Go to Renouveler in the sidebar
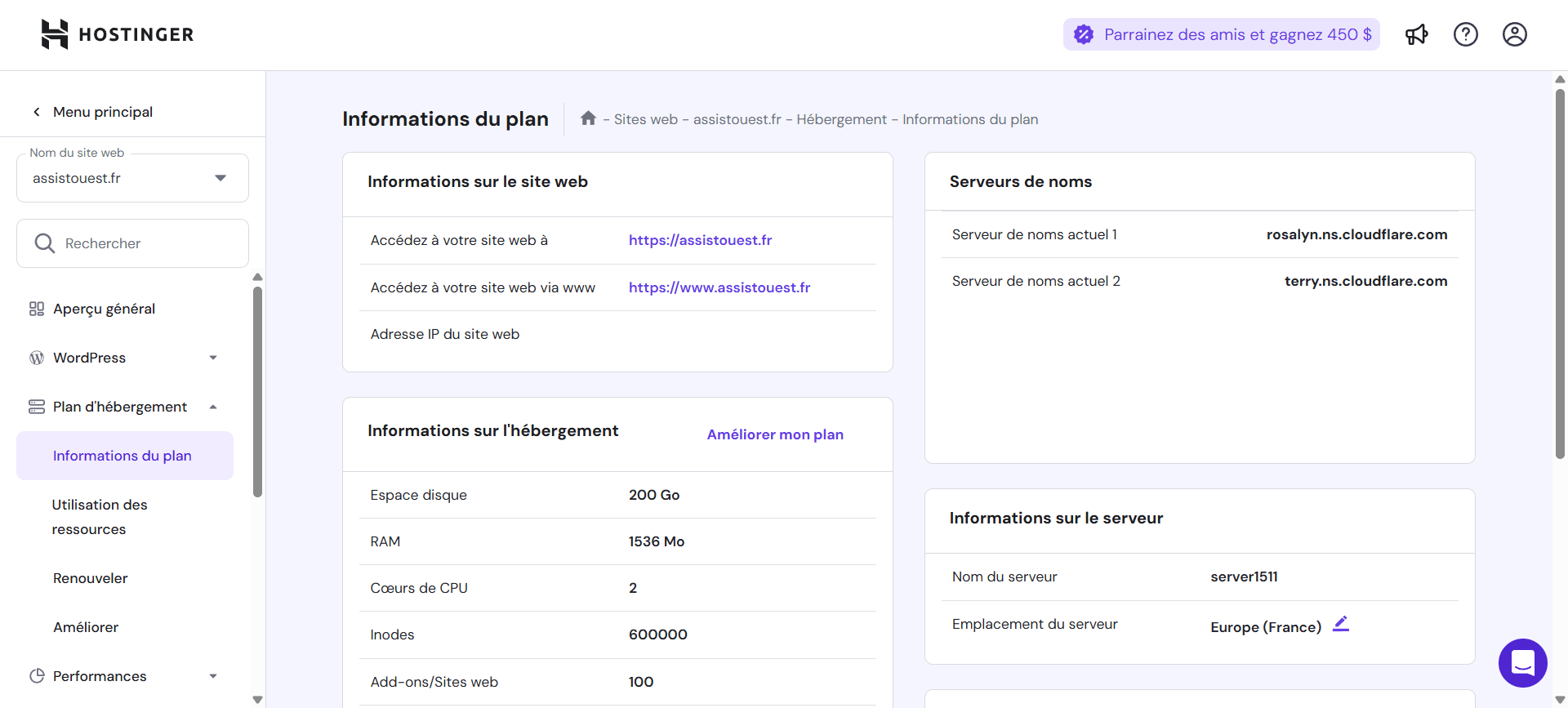Viewport: 1568px width, 708px height. (x=91, y=578)
